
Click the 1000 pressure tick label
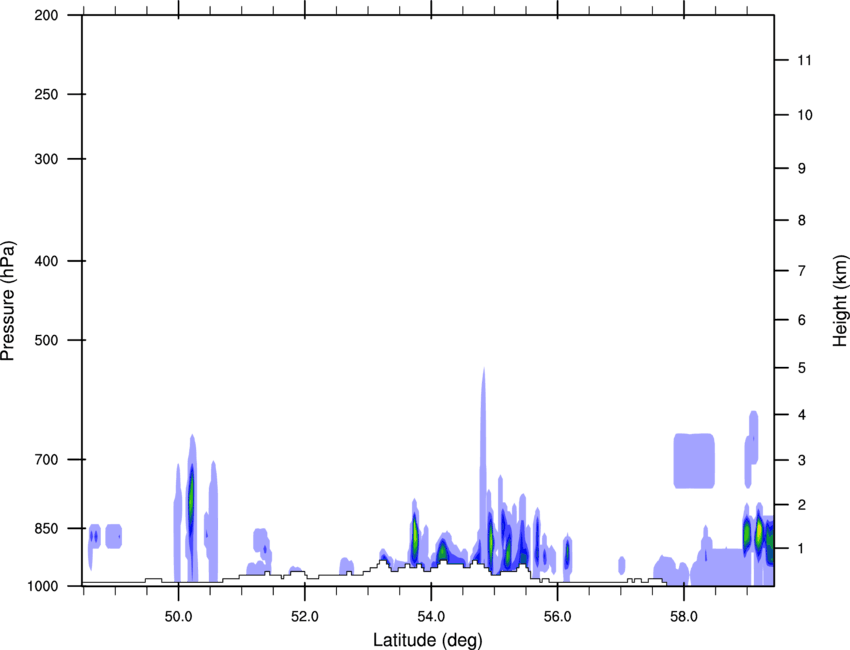pos(43,586)
